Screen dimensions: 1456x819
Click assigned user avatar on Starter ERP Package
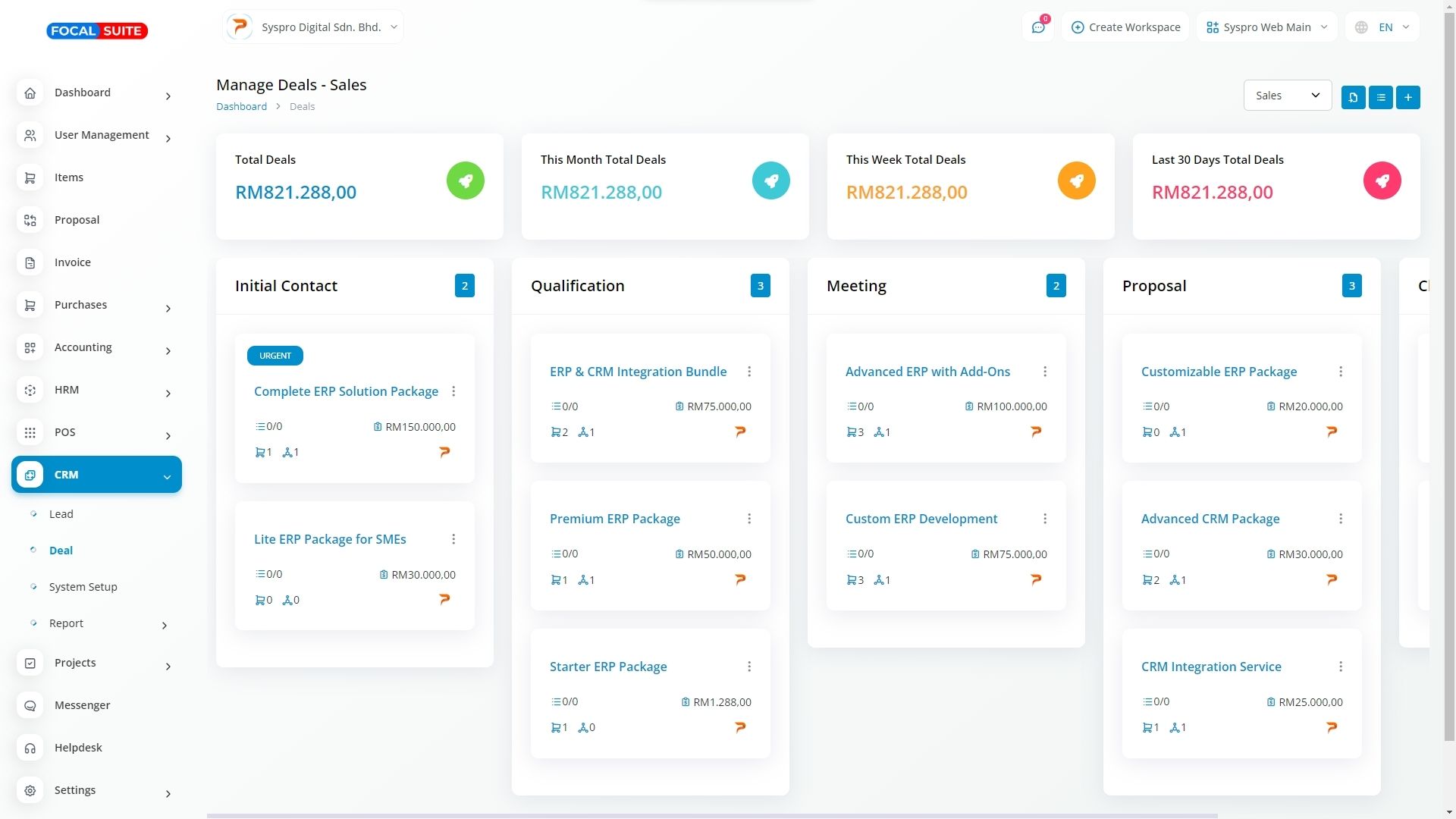[x=740, y=727]
